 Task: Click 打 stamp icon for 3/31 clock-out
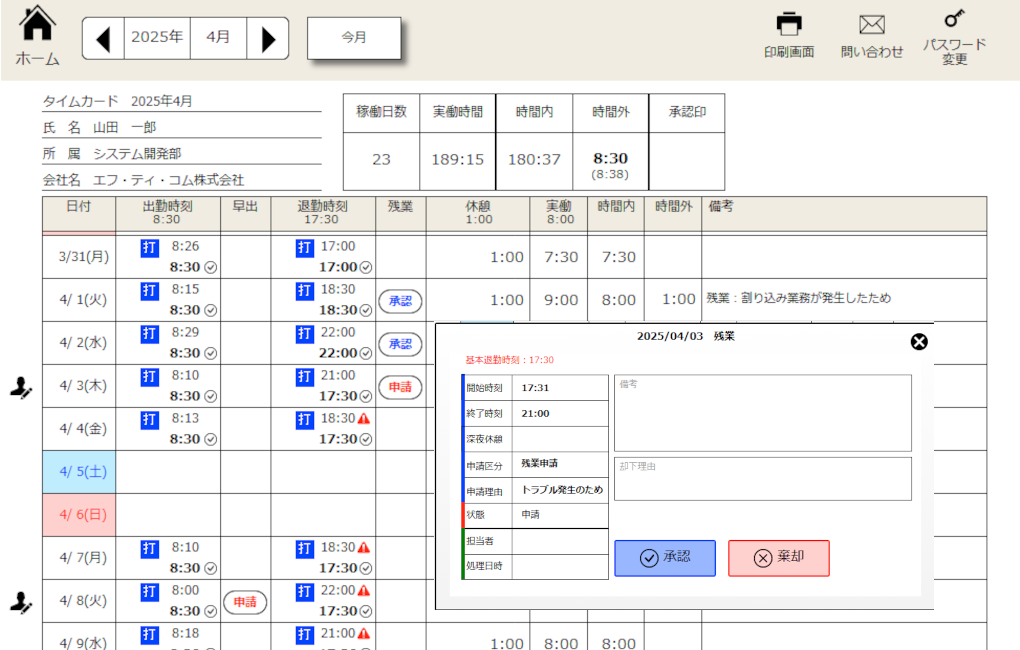coord(304,248)
